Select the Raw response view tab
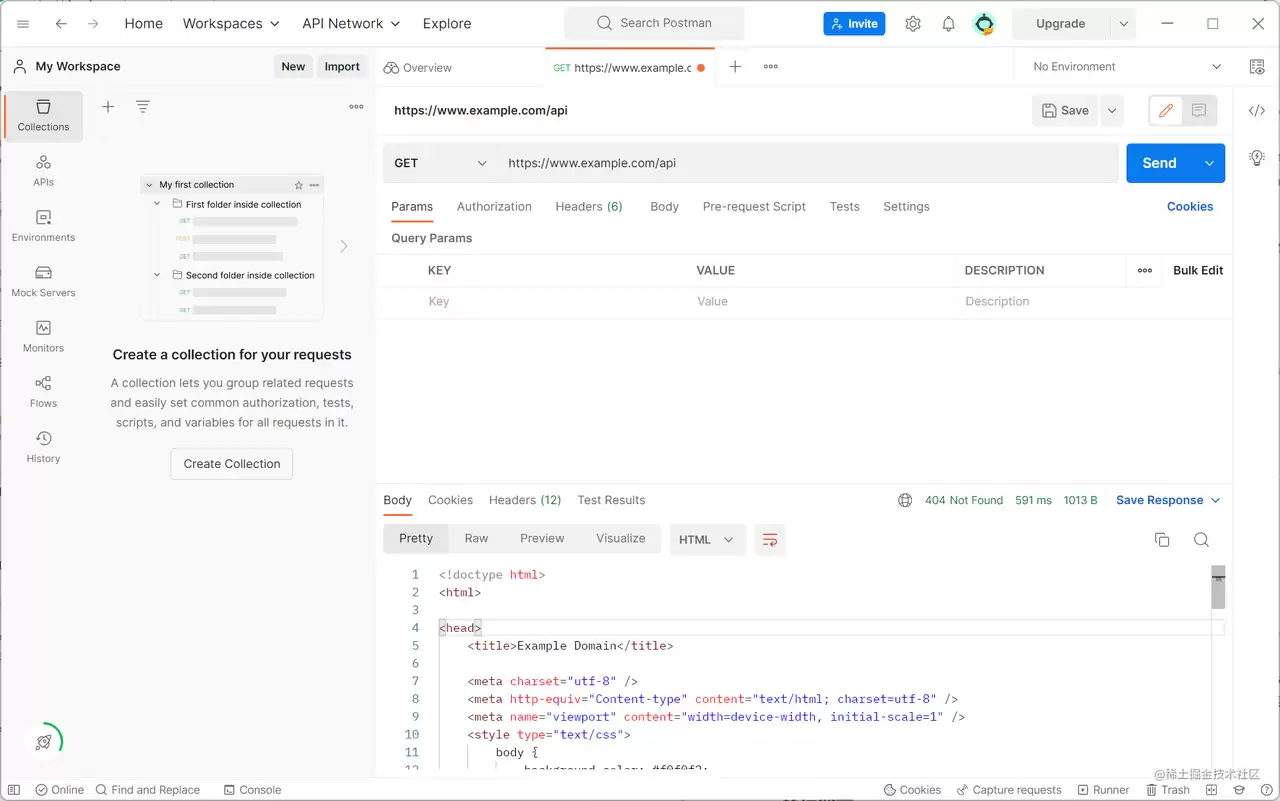Screen dimensions: 1280x801 click(476, 539)
